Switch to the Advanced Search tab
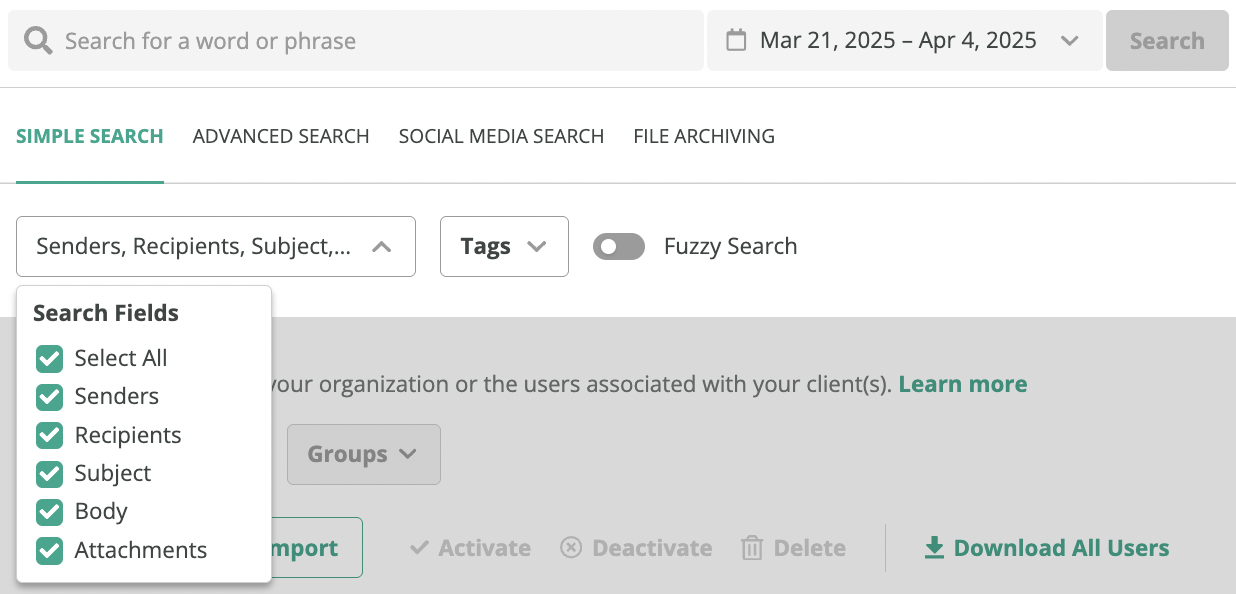Image resolution: width=1236 pixels, height=594 pixels. [x=281, y=136]
